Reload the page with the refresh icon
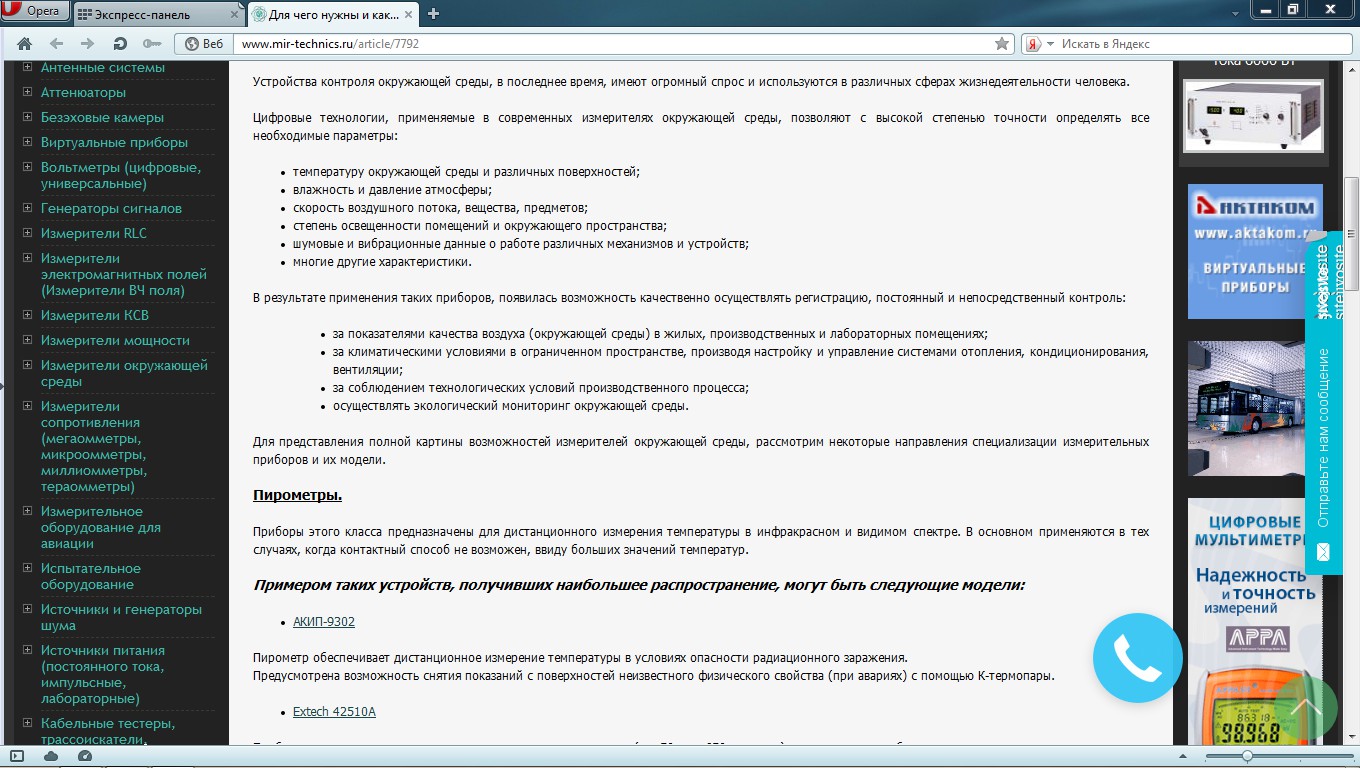The image size is (1360, 768). [120, 44]
